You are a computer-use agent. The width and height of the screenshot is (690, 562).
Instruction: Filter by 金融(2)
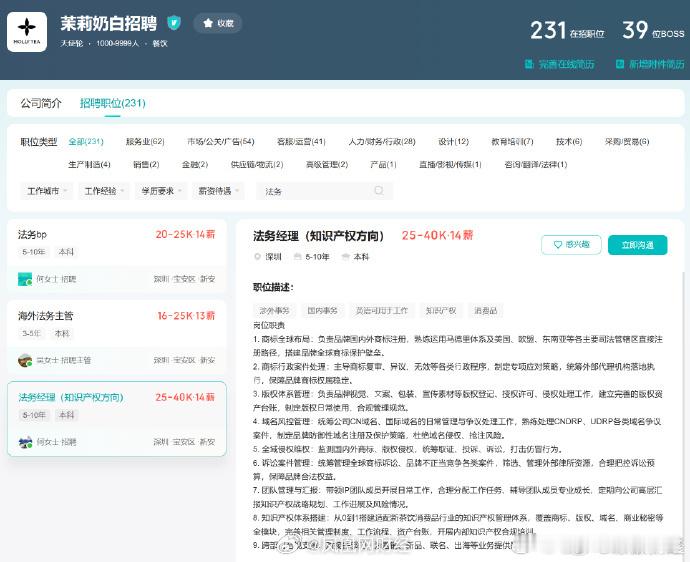coord(195,165)
